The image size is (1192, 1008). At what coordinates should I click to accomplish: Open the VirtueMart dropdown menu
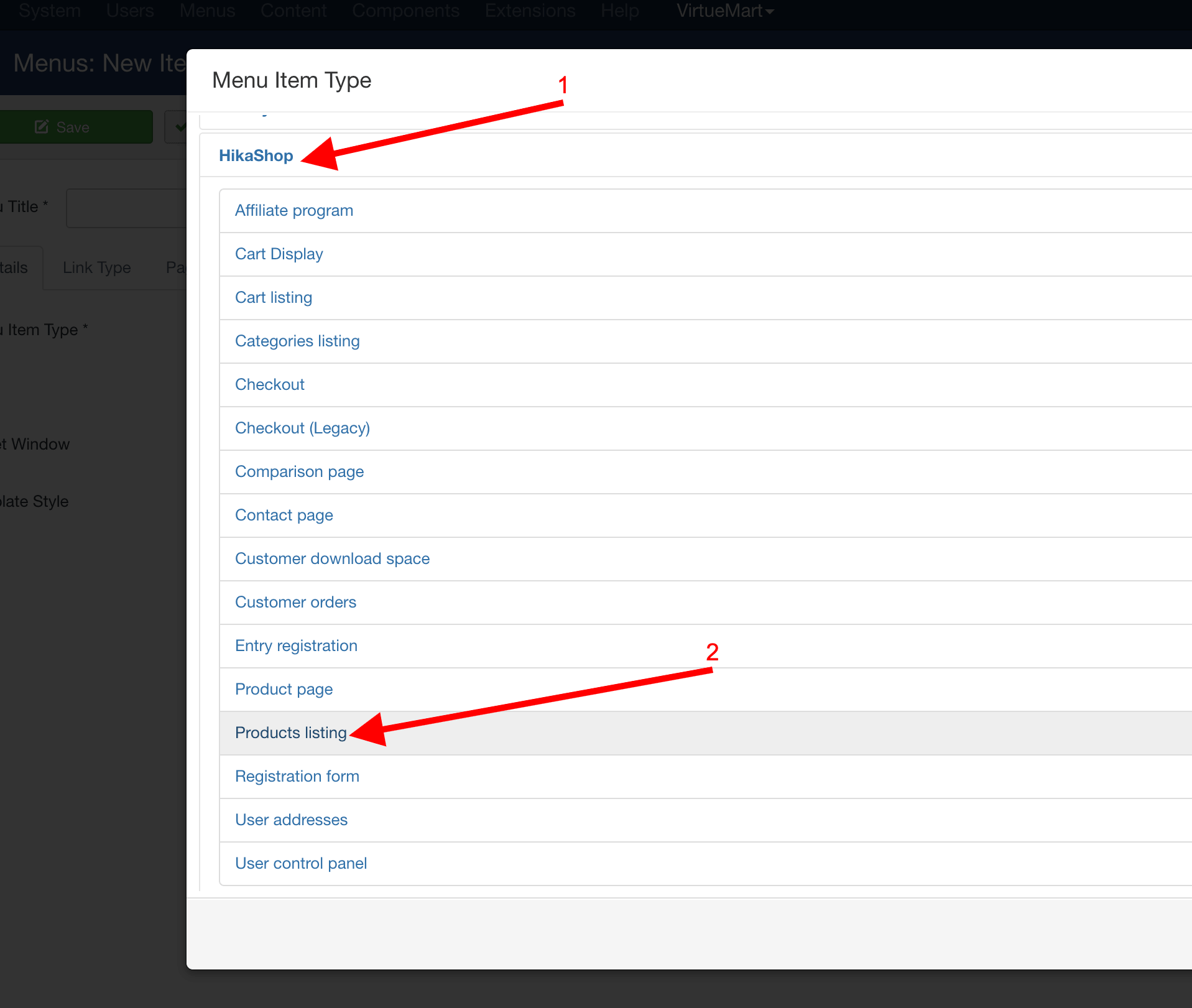click(725, 11)
